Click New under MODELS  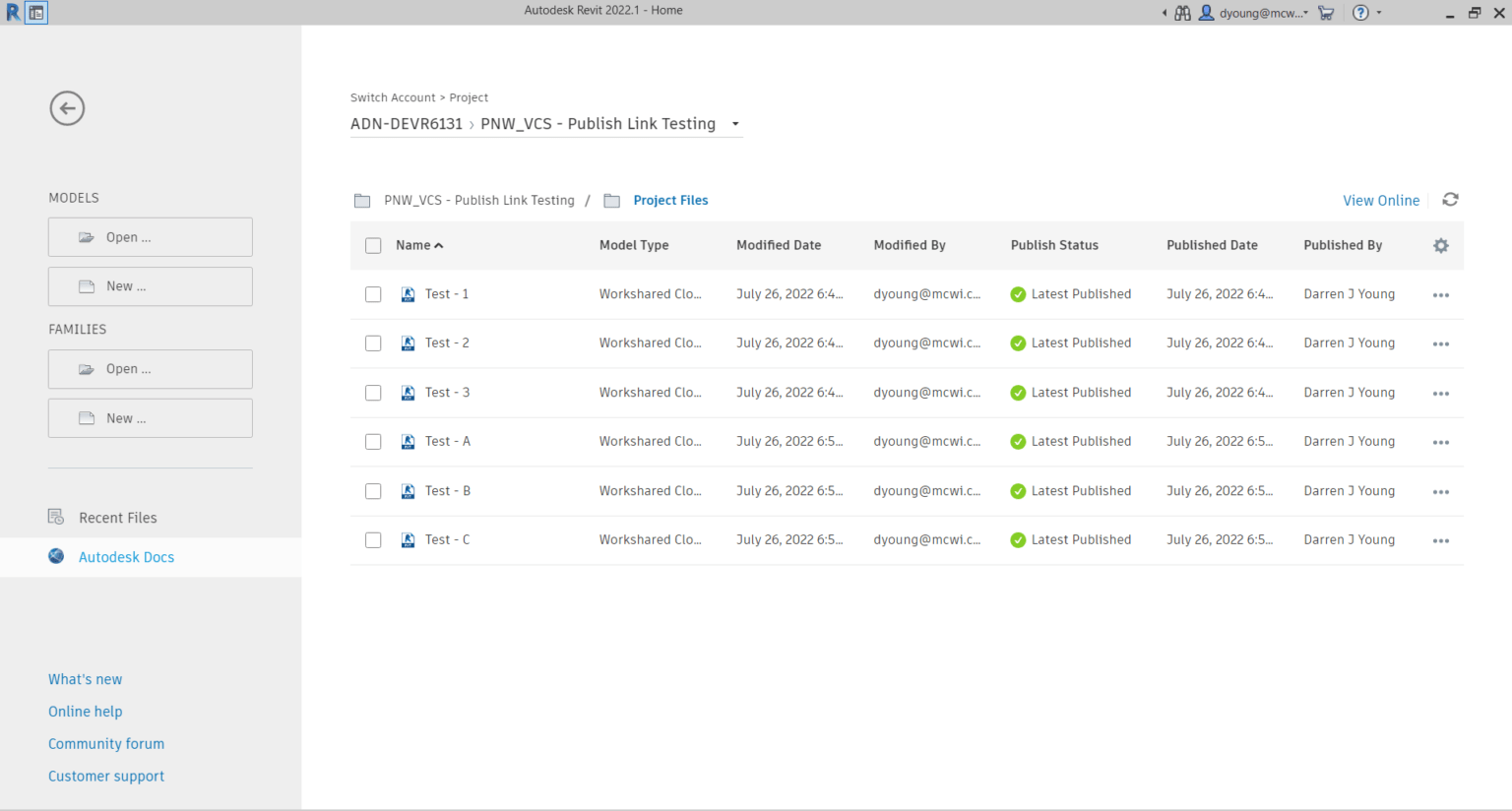pyautogui.click(x=150, y=286)
